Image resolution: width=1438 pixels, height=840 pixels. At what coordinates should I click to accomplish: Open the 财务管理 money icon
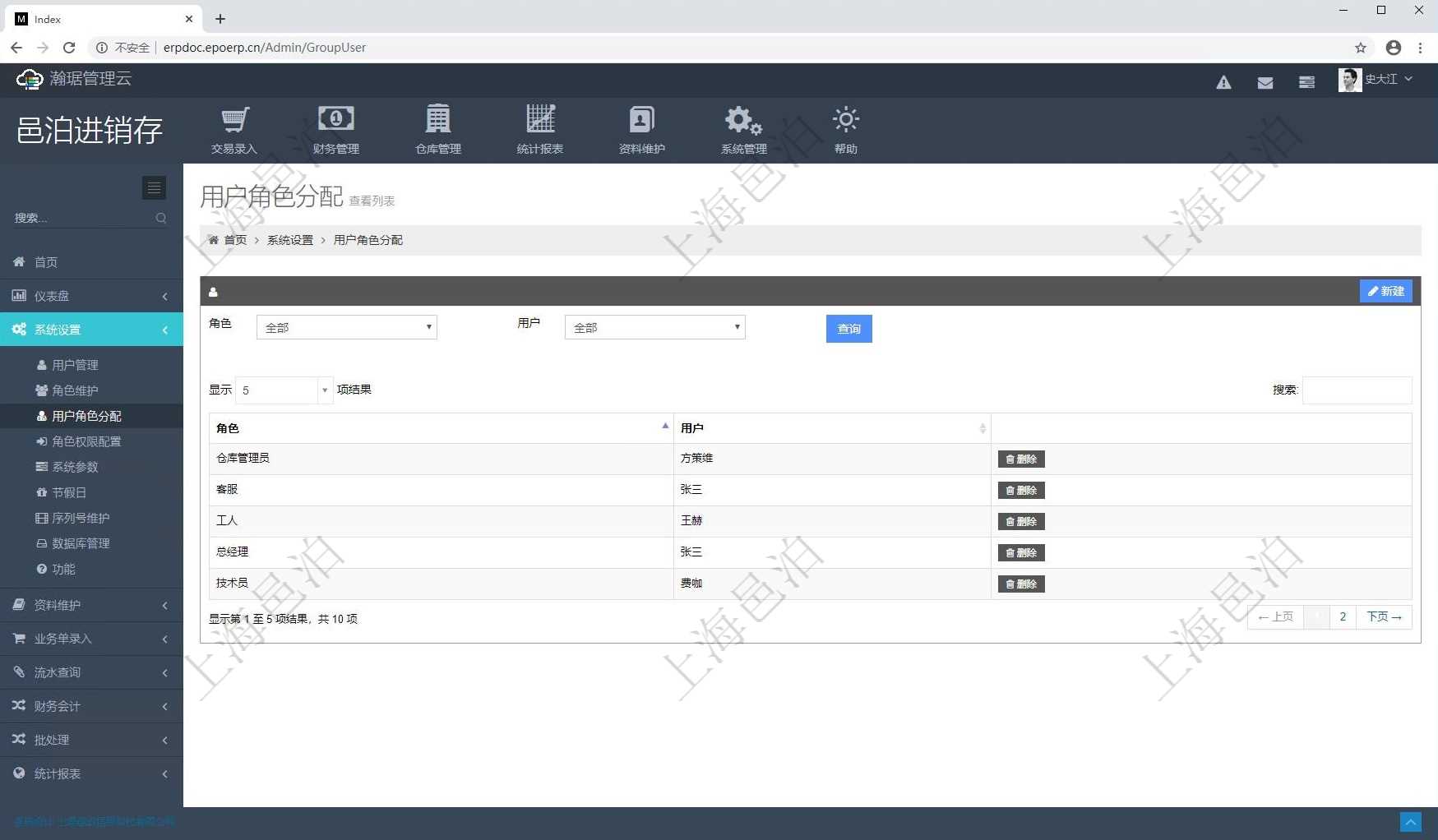[x=335, y=121]
